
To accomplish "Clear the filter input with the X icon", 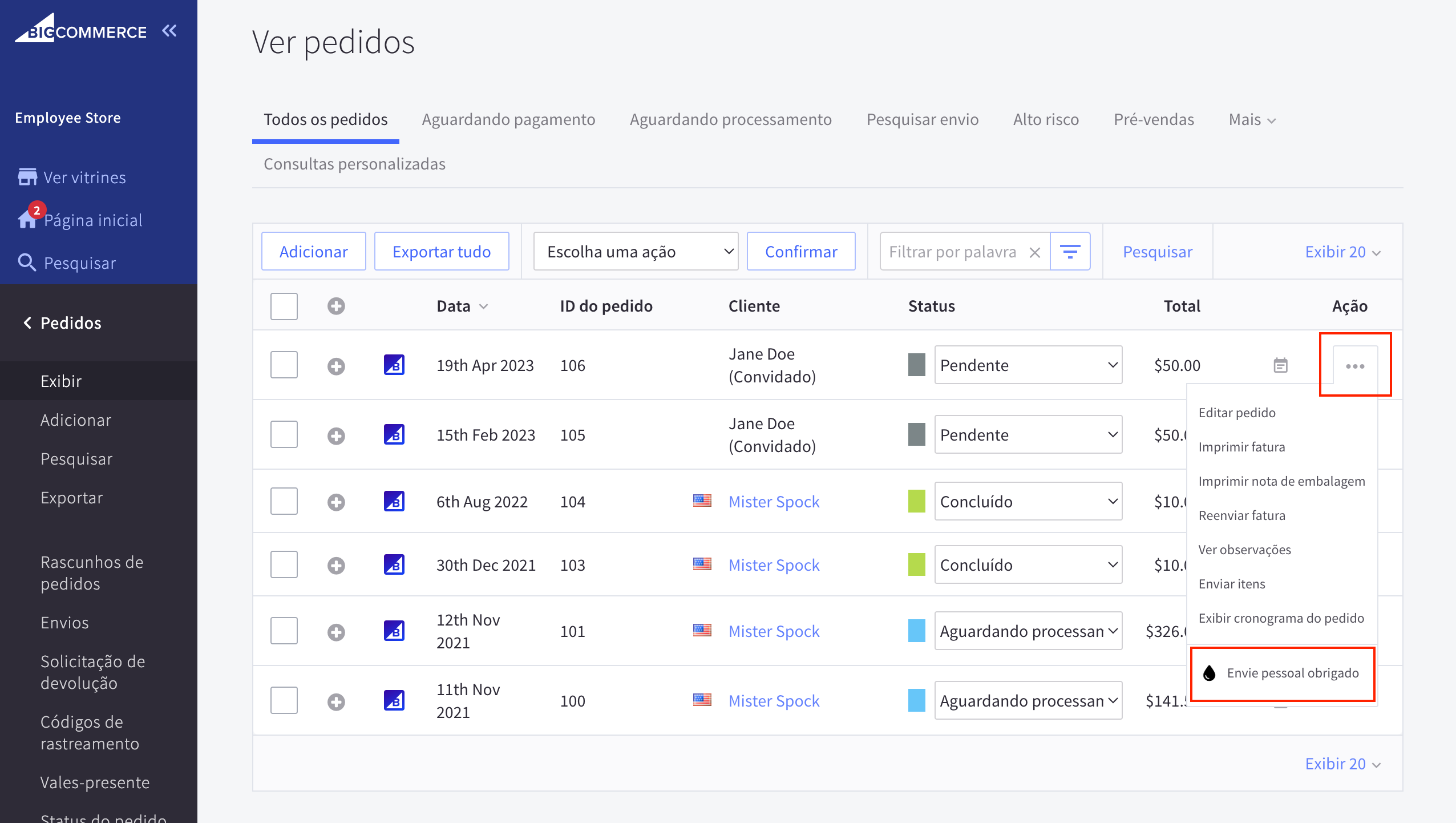I will tap(1035, 251).
